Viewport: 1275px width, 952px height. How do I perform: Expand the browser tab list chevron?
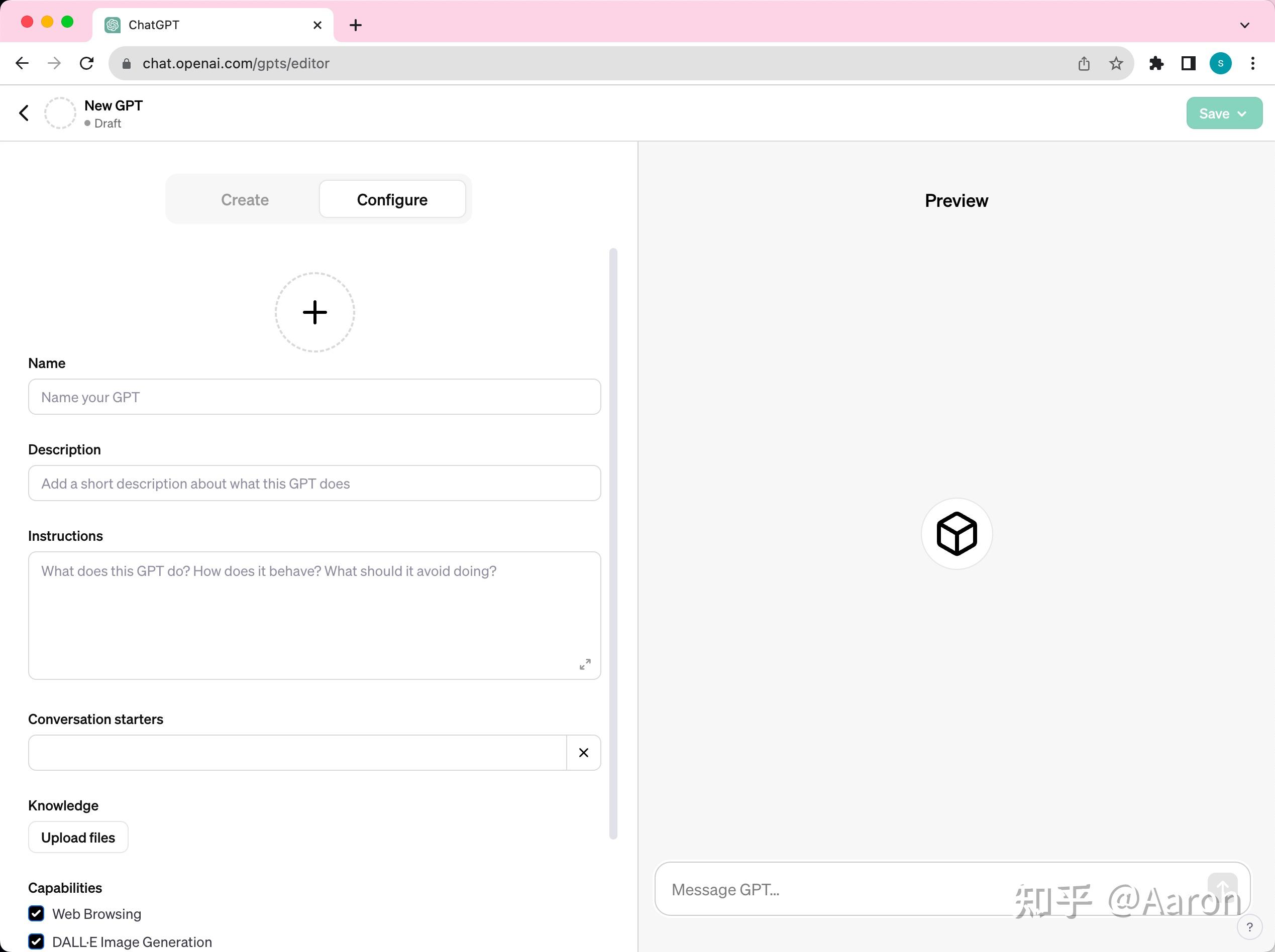pyautogui.click(x=1244, y=25)
